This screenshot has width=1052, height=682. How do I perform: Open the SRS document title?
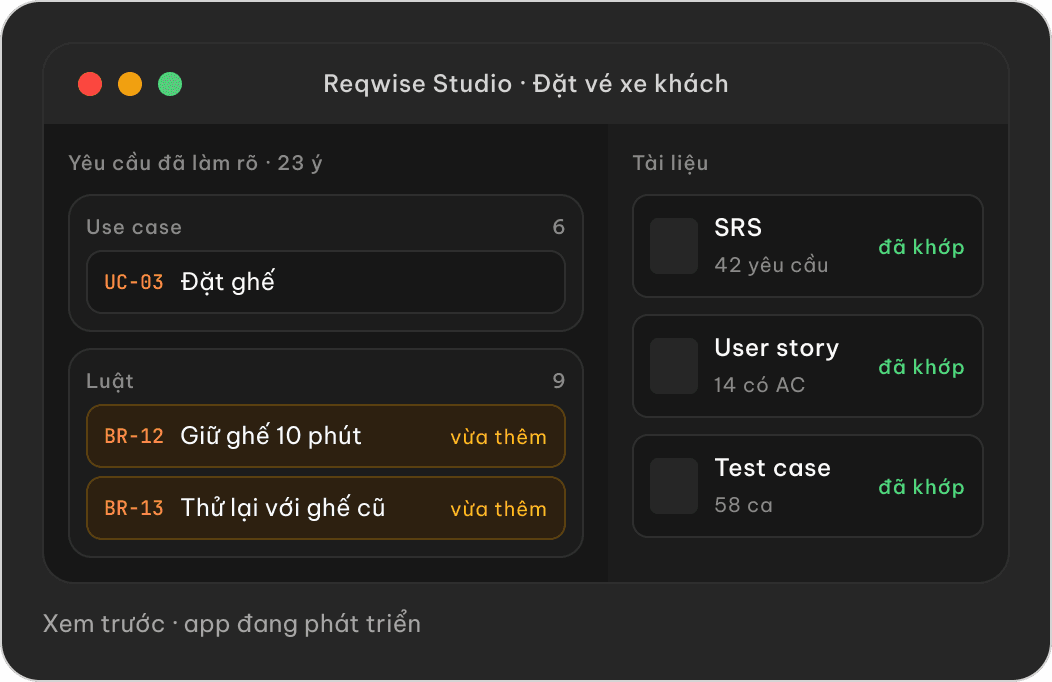coord(738,227)
